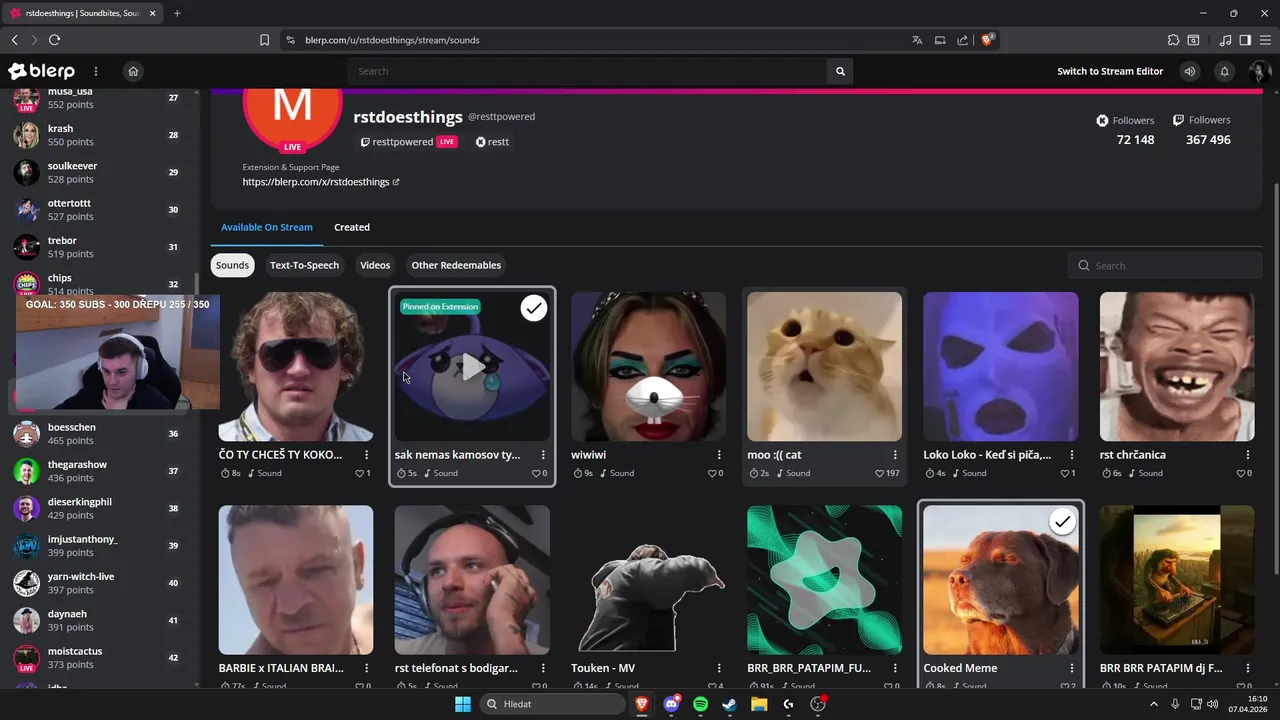Open notifications bell
The width and height of the screenshot is (1280, 720).
pos(1224,71)
